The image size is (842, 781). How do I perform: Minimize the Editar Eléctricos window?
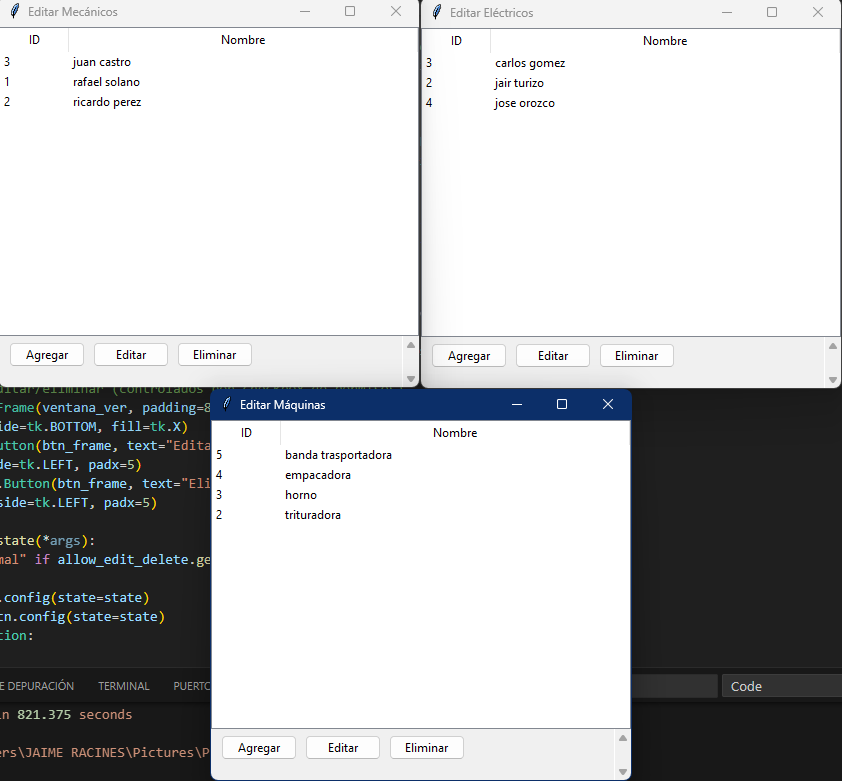click(x=727, y=13)
